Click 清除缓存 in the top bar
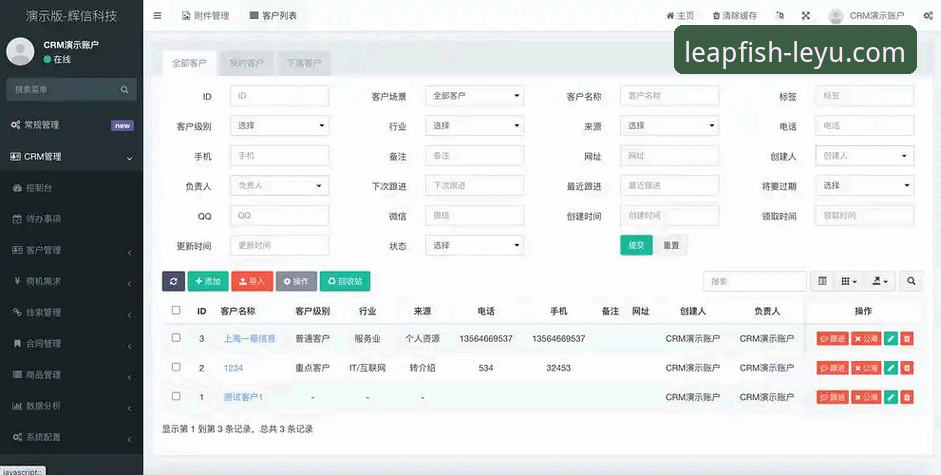The image size is (941, 475). point(735,16)
